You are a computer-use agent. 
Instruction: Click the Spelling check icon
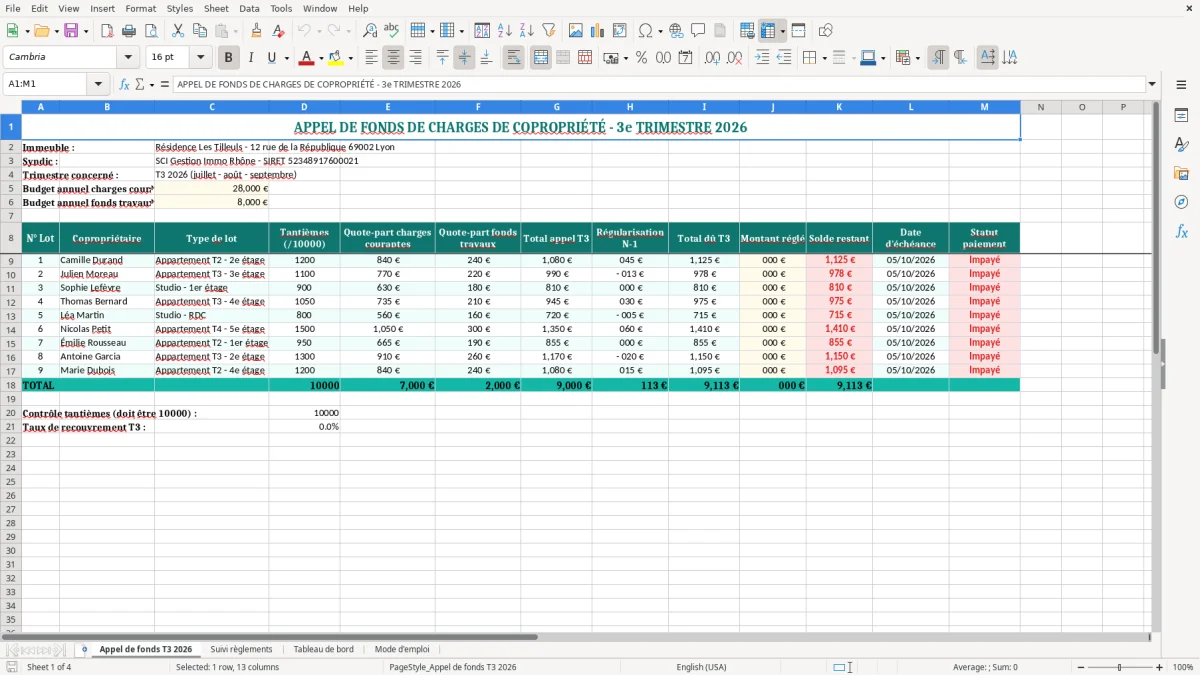(x=391, y=31)
